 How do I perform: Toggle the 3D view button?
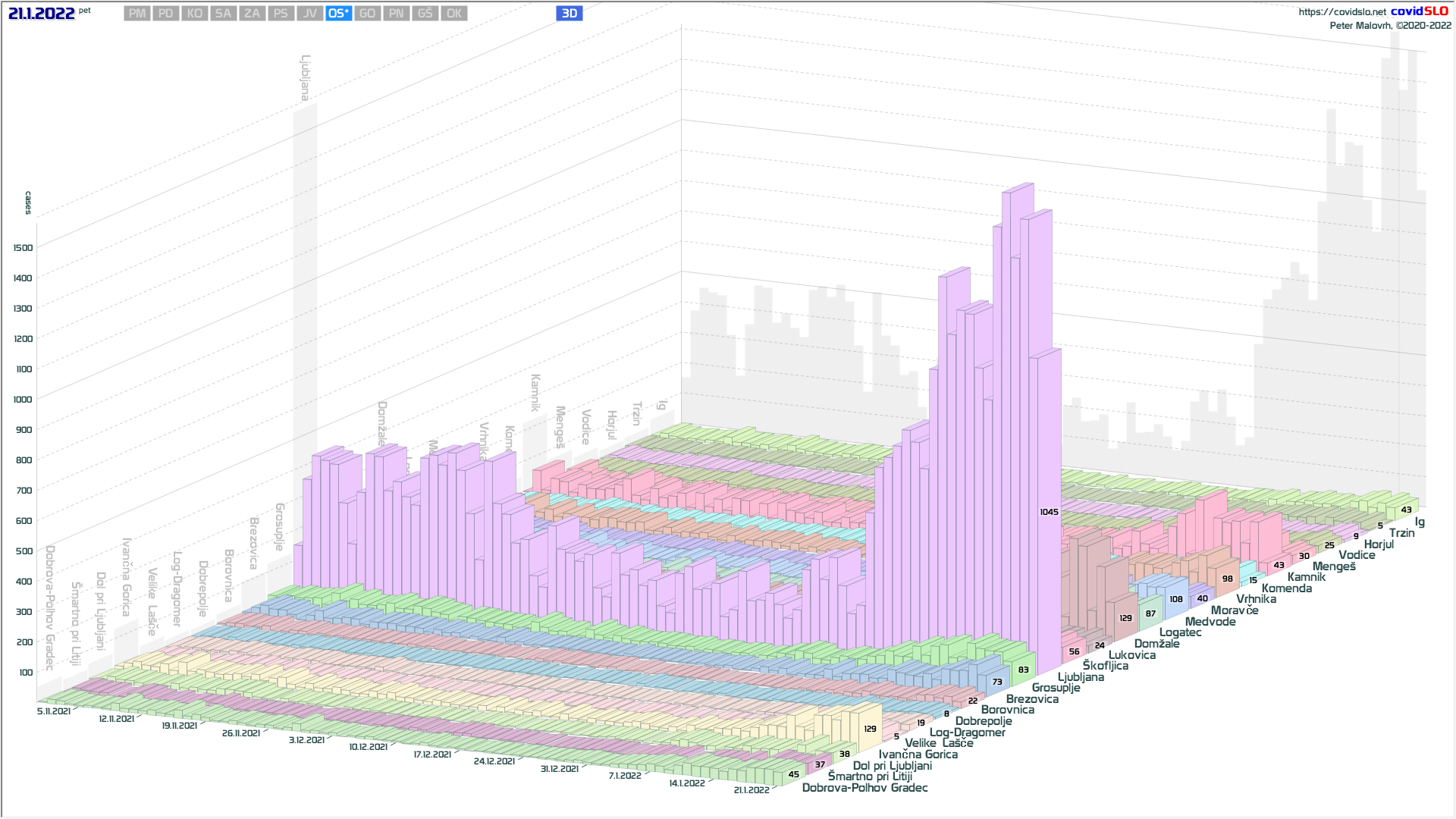pos(569,14)
